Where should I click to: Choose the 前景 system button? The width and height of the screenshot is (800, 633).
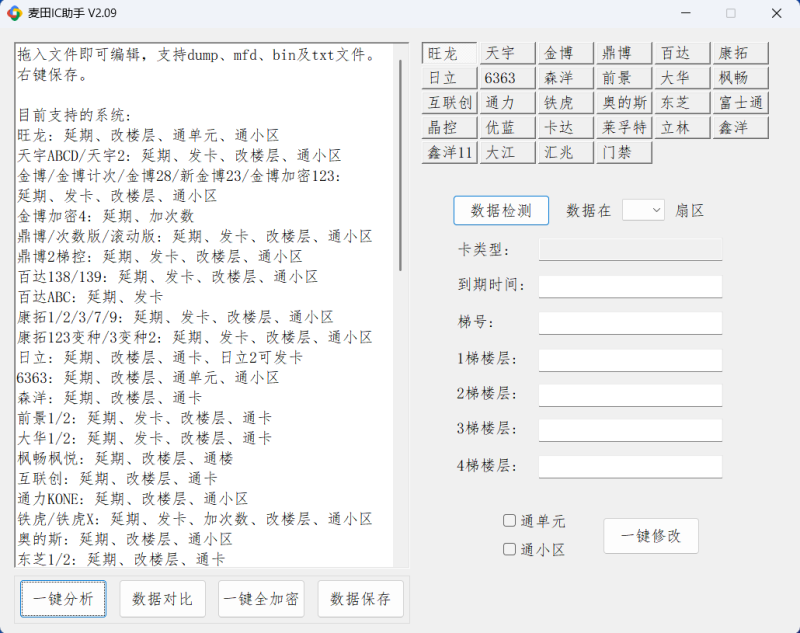pos(623,78)
